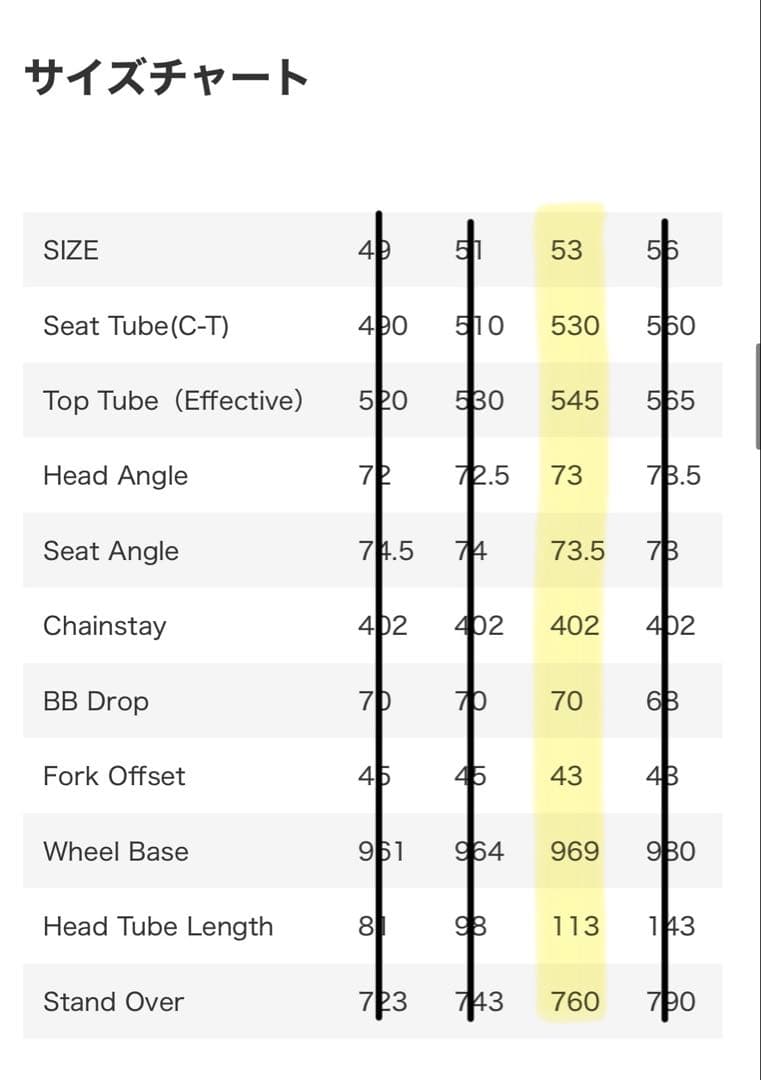Image resolution: width=761 pixels, height=1080 pixels.
Task: Click the highlighted 113 head tube value
Action: tap(575, 926)
